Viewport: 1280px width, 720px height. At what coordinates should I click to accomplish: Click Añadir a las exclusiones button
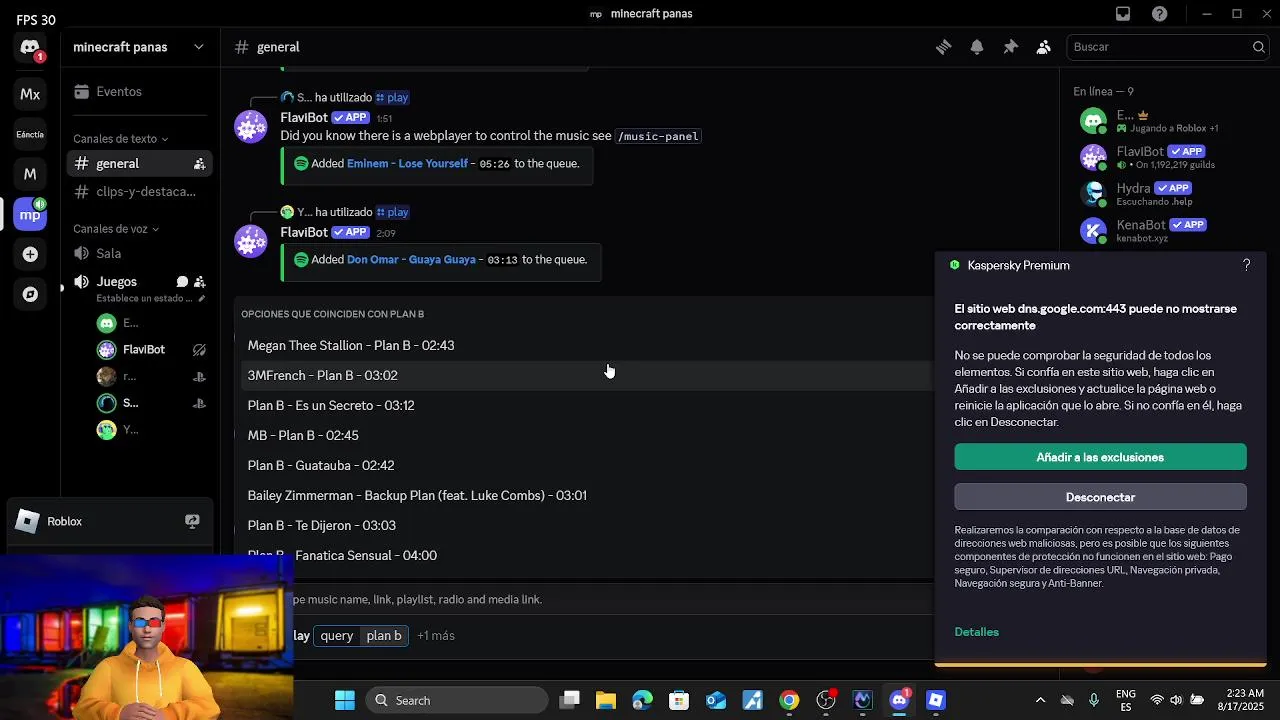[1100, 457]
